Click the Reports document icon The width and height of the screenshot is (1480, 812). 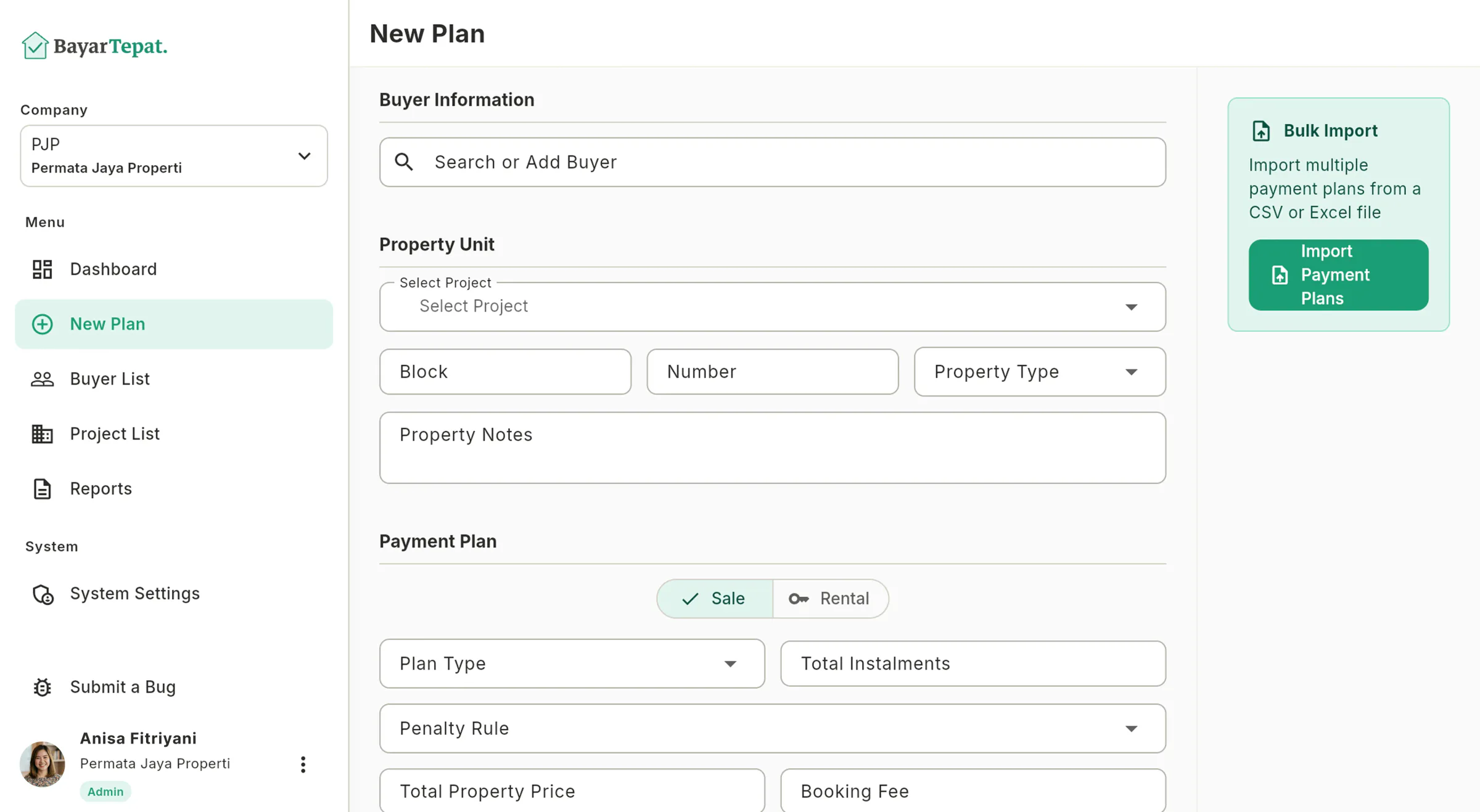pos(42,489)
